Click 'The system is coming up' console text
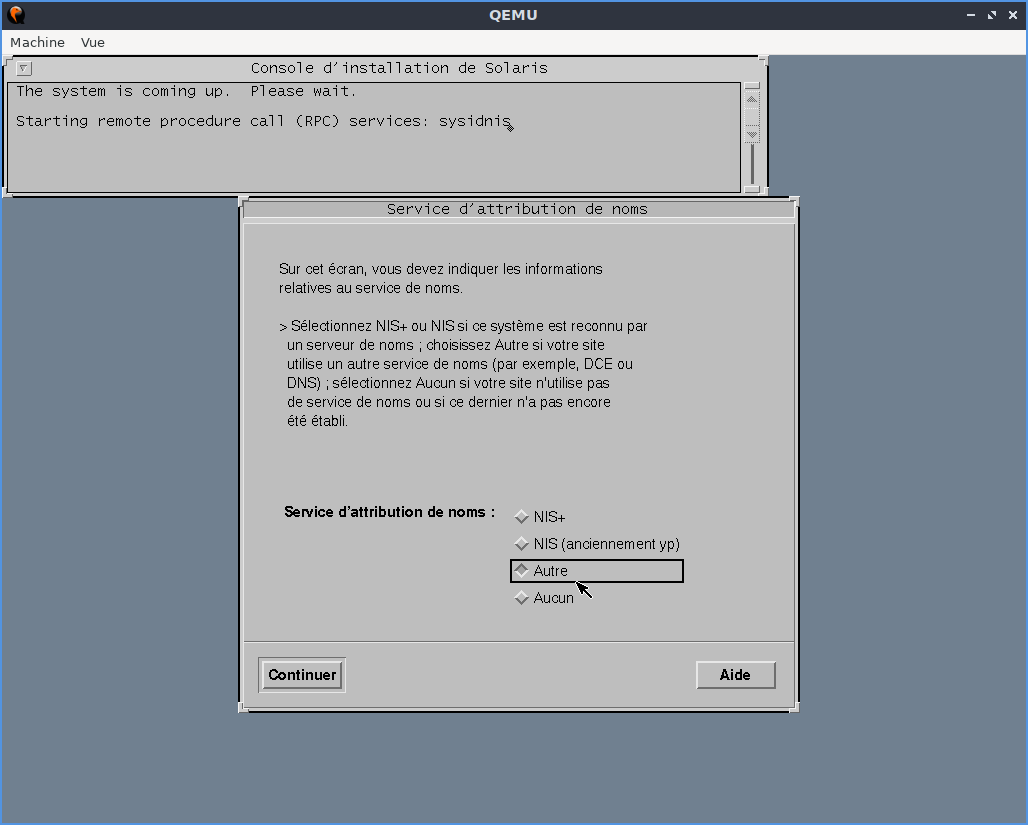This screenshot has height=825, width=1028. [x=186, y=91]
